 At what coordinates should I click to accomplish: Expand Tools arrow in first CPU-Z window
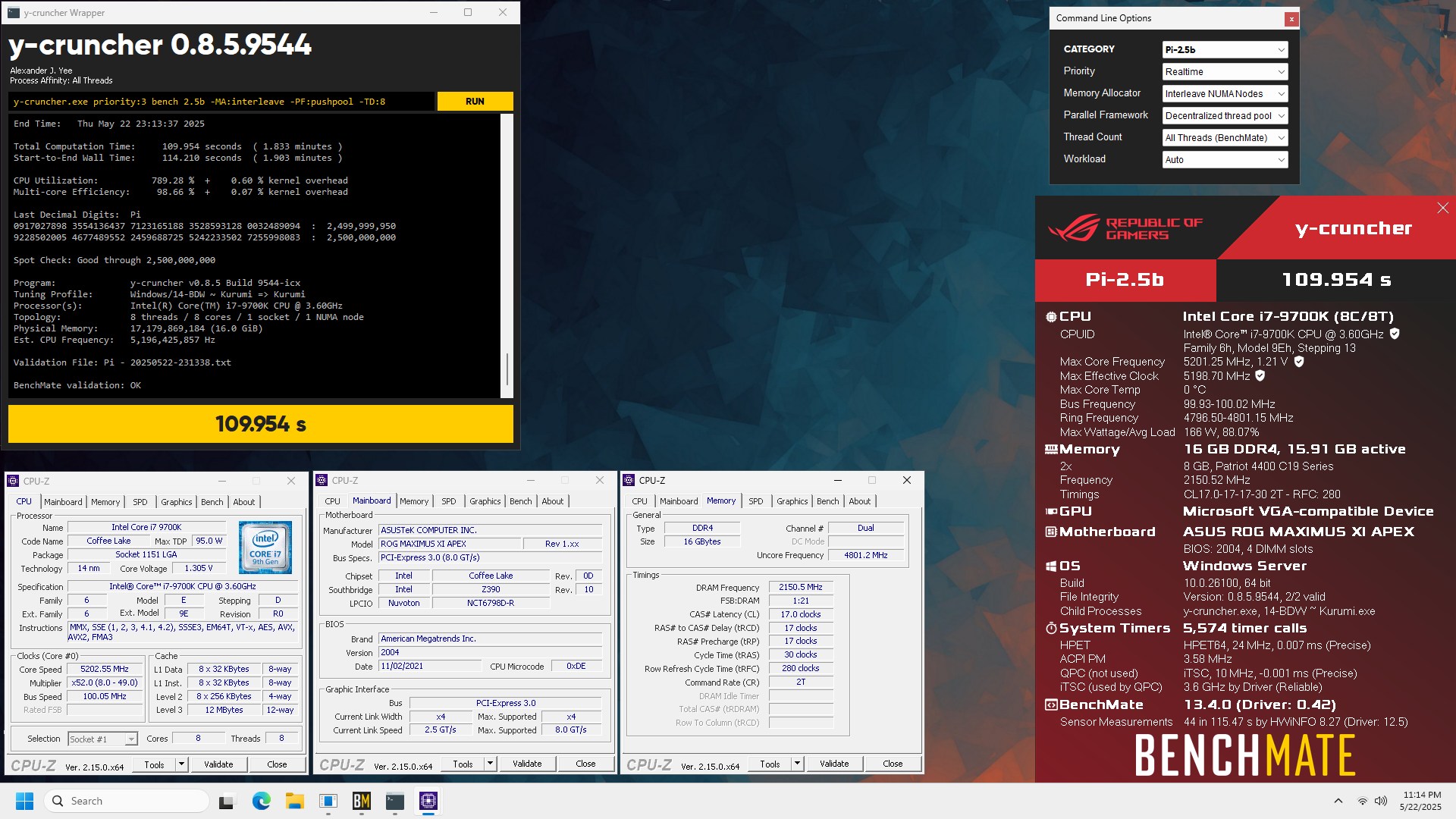point(182,764)
